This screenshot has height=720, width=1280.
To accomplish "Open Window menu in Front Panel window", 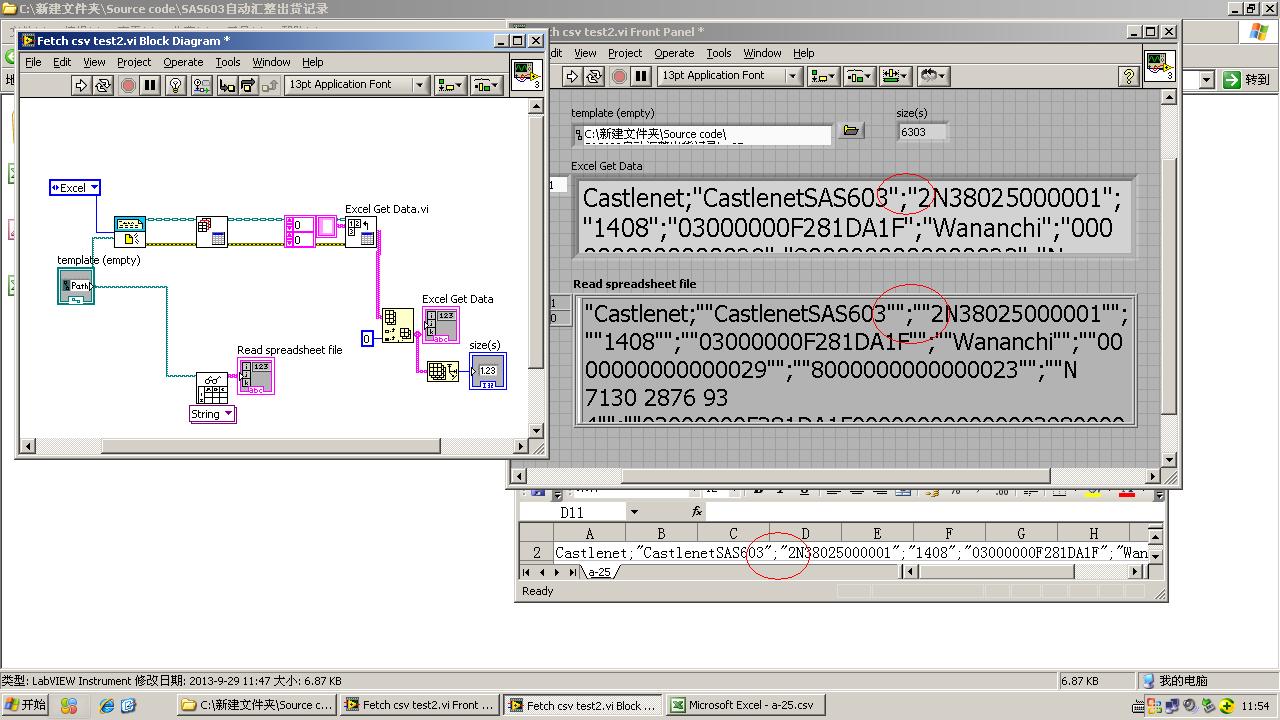I will tap(762, 53).
